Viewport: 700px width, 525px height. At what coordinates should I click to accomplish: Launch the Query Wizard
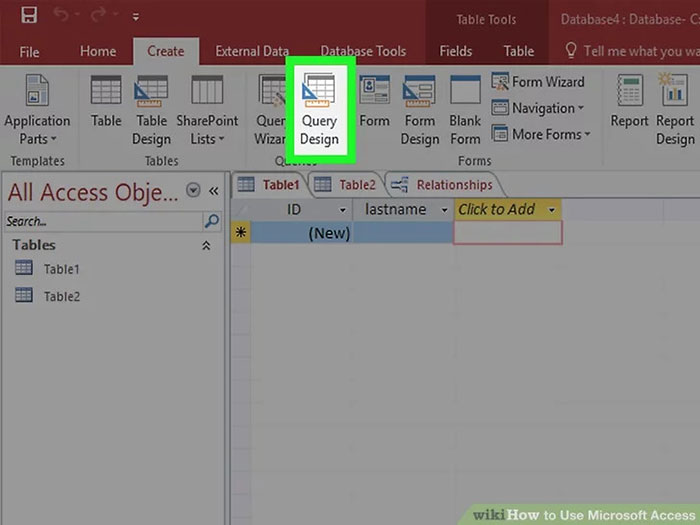(269, 108)
